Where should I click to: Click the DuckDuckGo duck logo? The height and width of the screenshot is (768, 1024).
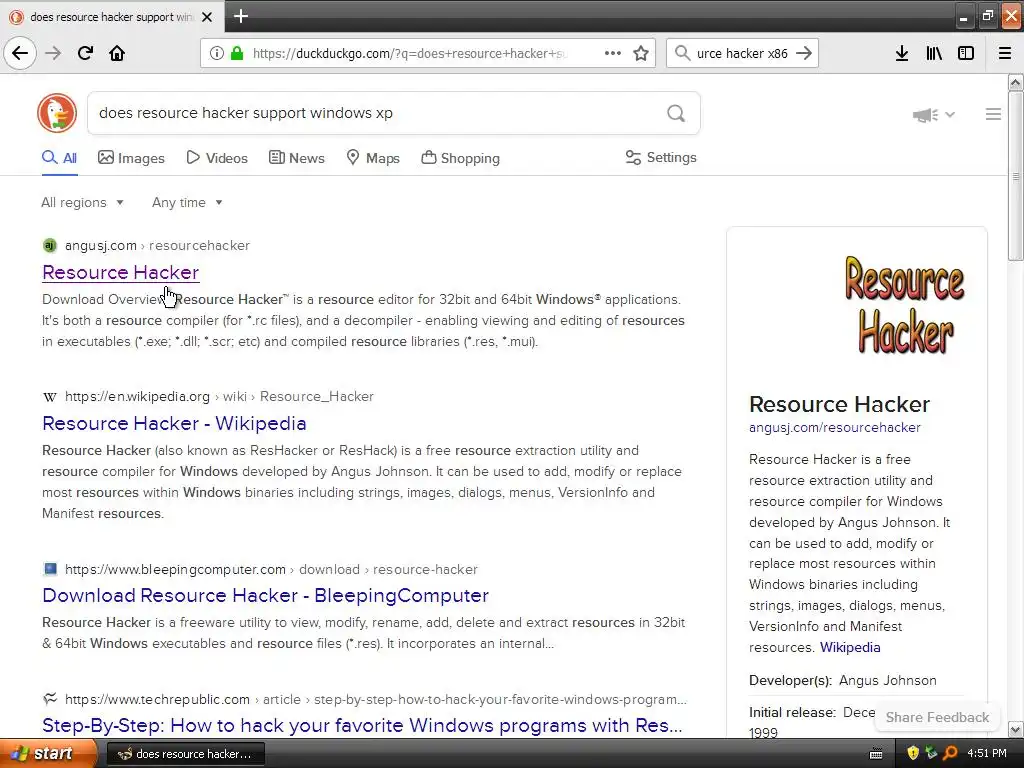(57, 113)
